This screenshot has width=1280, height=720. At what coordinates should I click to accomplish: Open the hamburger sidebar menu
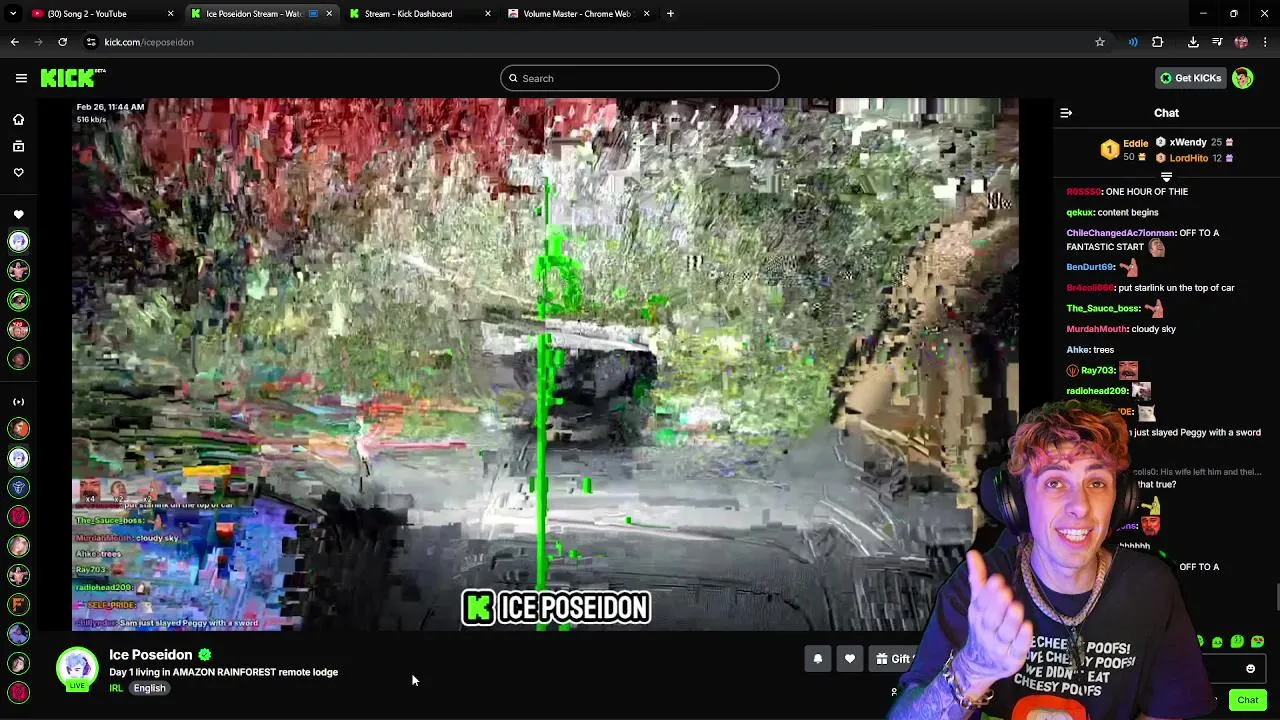point(21,78)
